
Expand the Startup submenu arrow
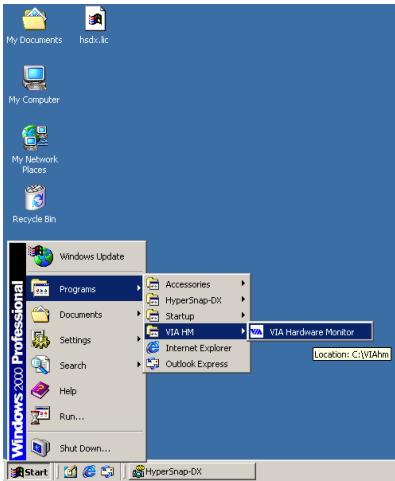tap(243, 315)
